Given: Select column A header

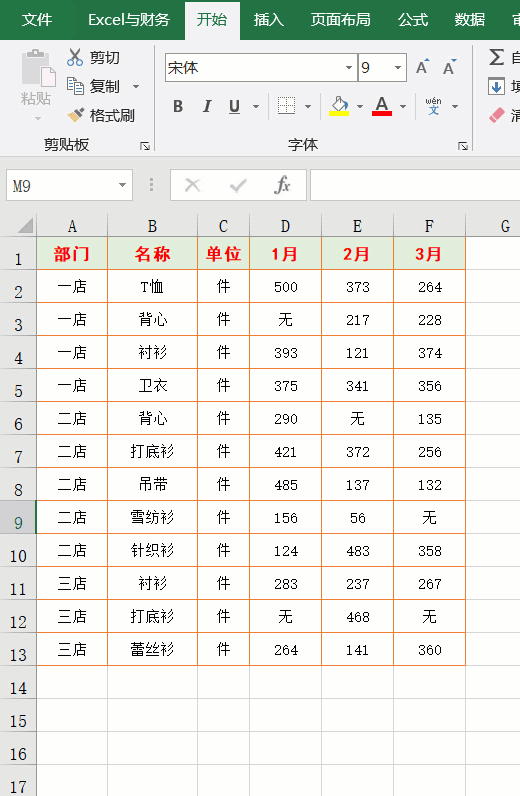Looking at the screenshot, I should click(72, 226).
